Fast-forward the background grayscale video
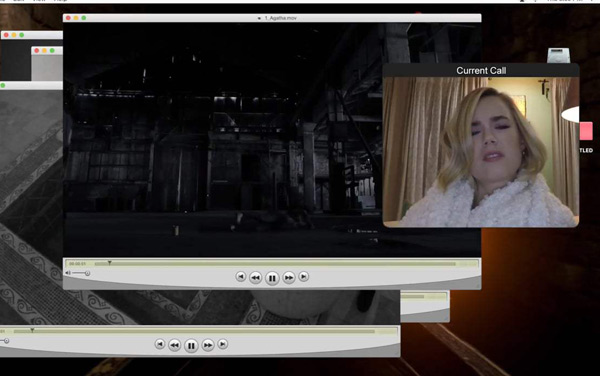 [208, 345]
